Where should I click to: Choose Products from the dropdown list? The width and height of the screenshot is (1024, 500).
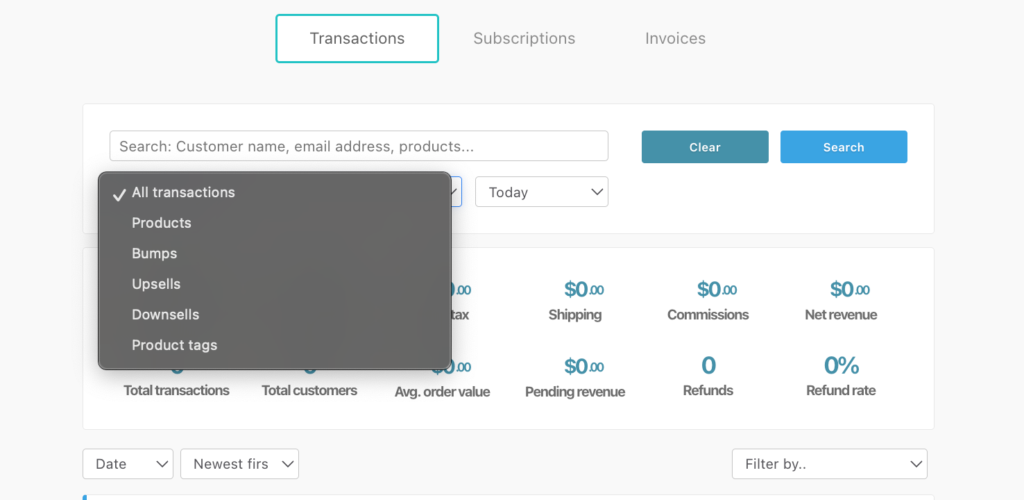[161, 223]
